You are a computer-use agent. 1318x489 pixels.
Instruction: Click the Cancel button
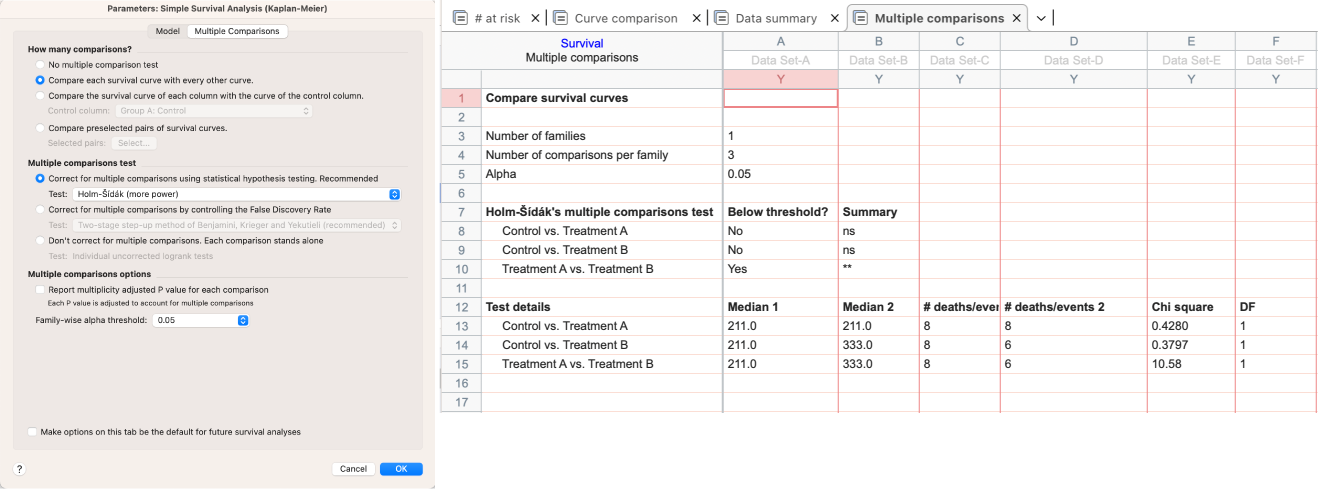353,469
